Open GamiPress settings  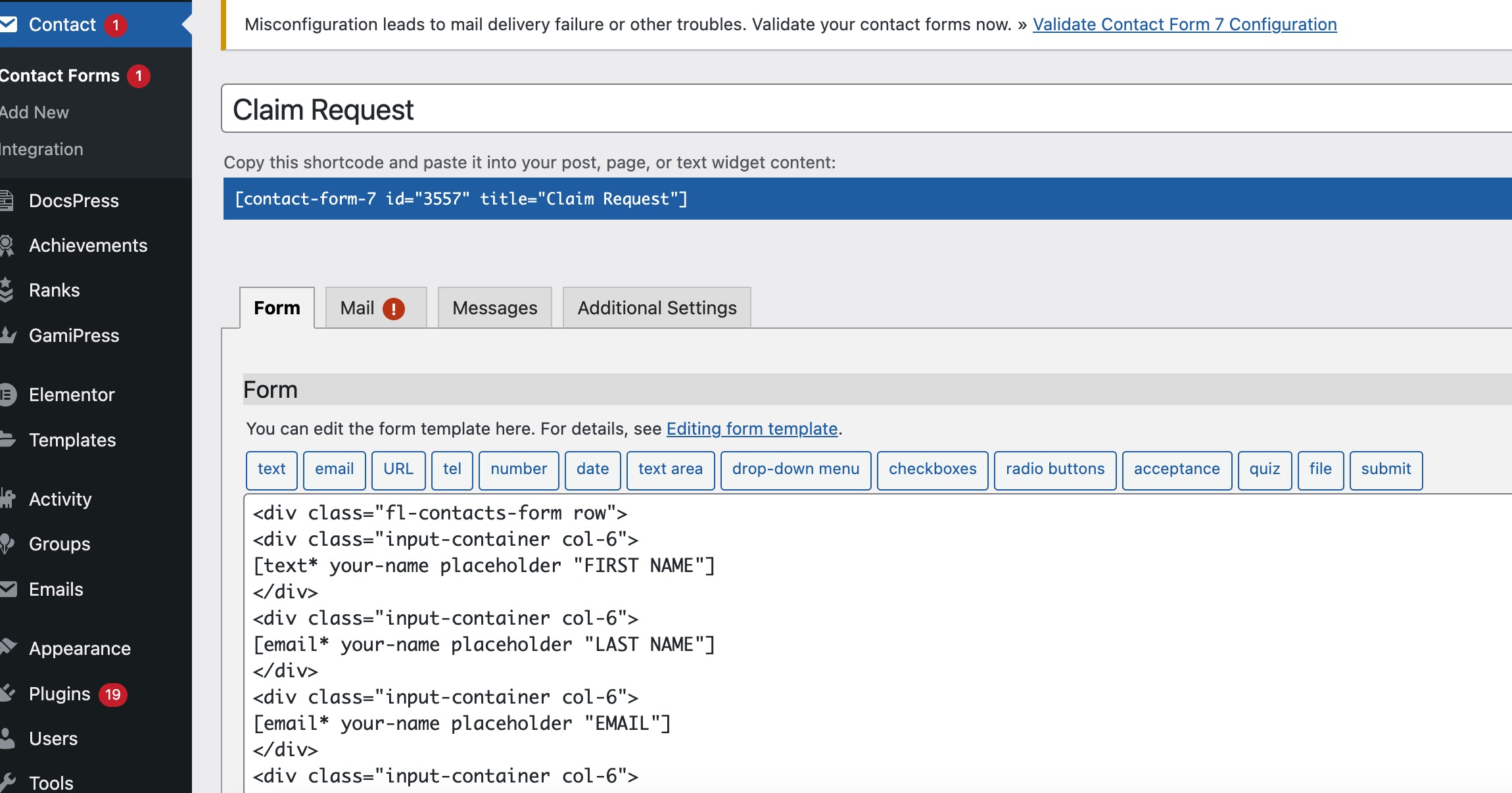click(x=74, y=334)
